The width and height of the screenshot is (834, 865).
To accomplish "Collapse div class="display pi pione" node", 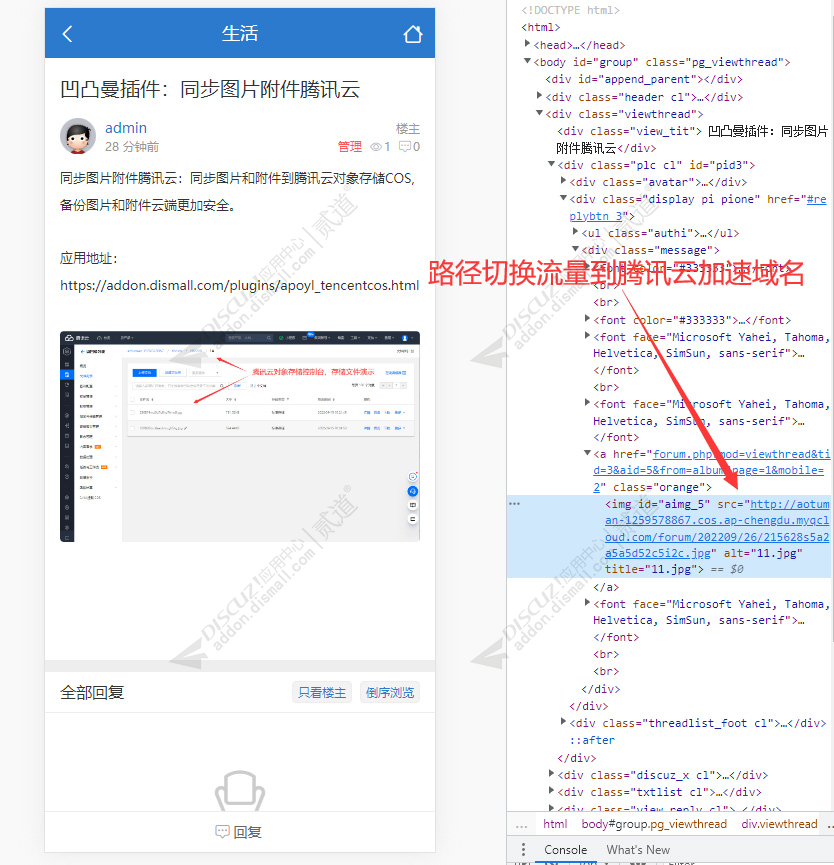I will point(563,197).
